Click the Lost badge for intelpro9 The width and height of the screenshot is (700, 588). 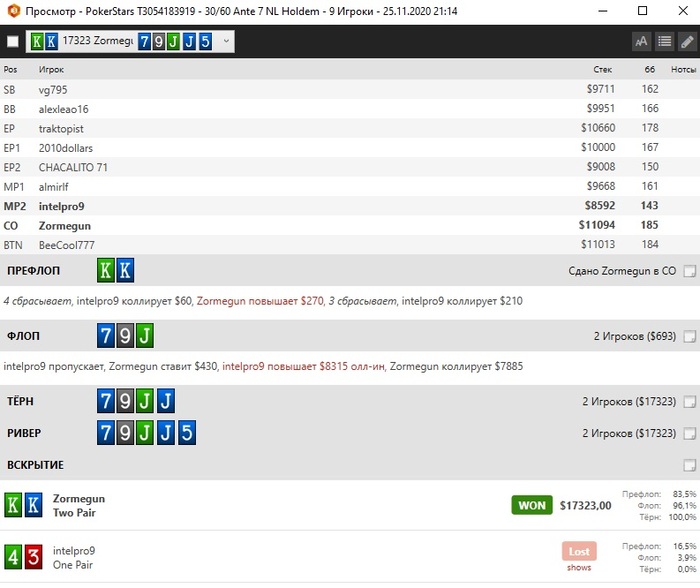click(579, 552)
